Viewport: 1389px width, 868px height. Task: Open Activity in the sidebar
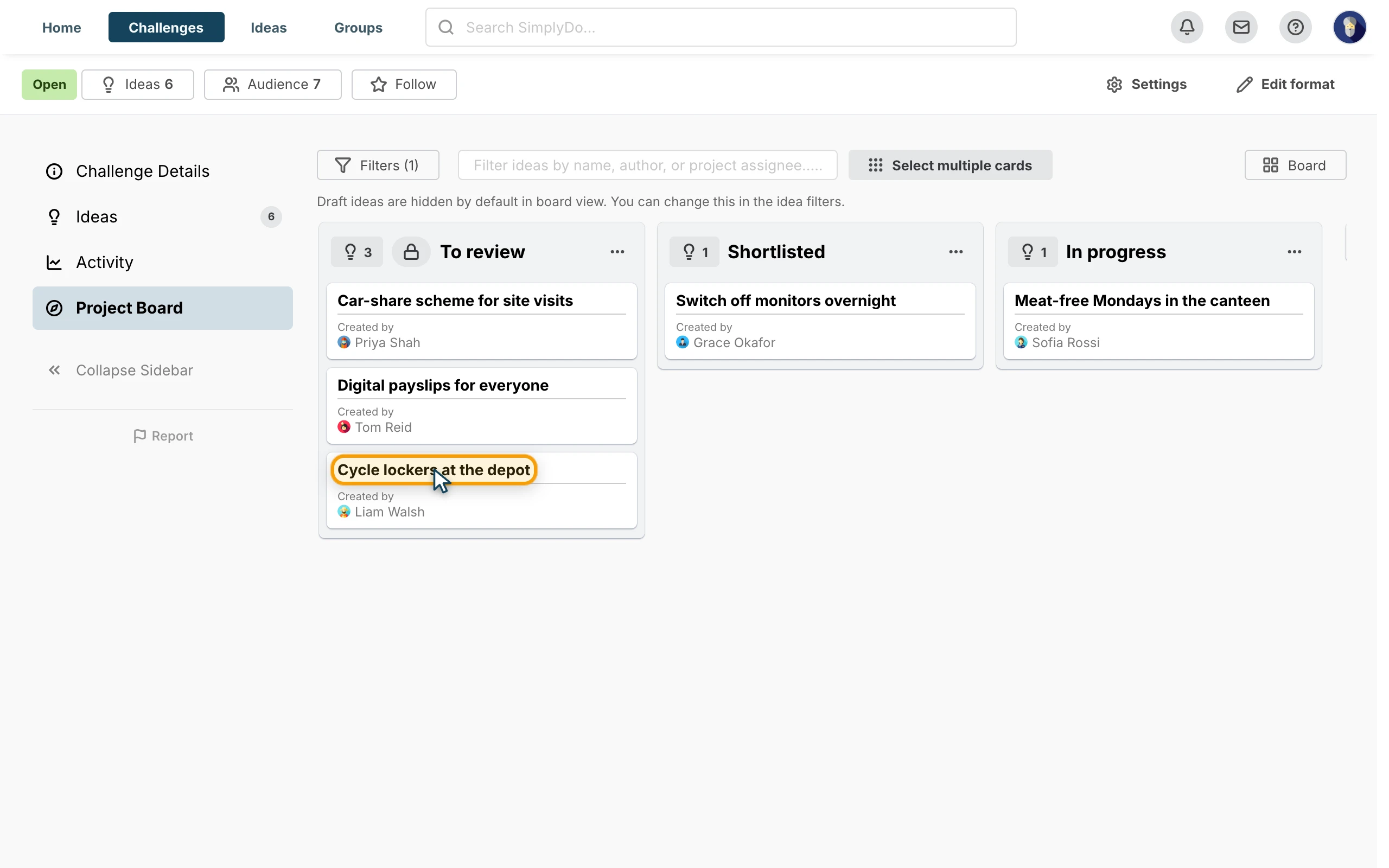(162, 262)
